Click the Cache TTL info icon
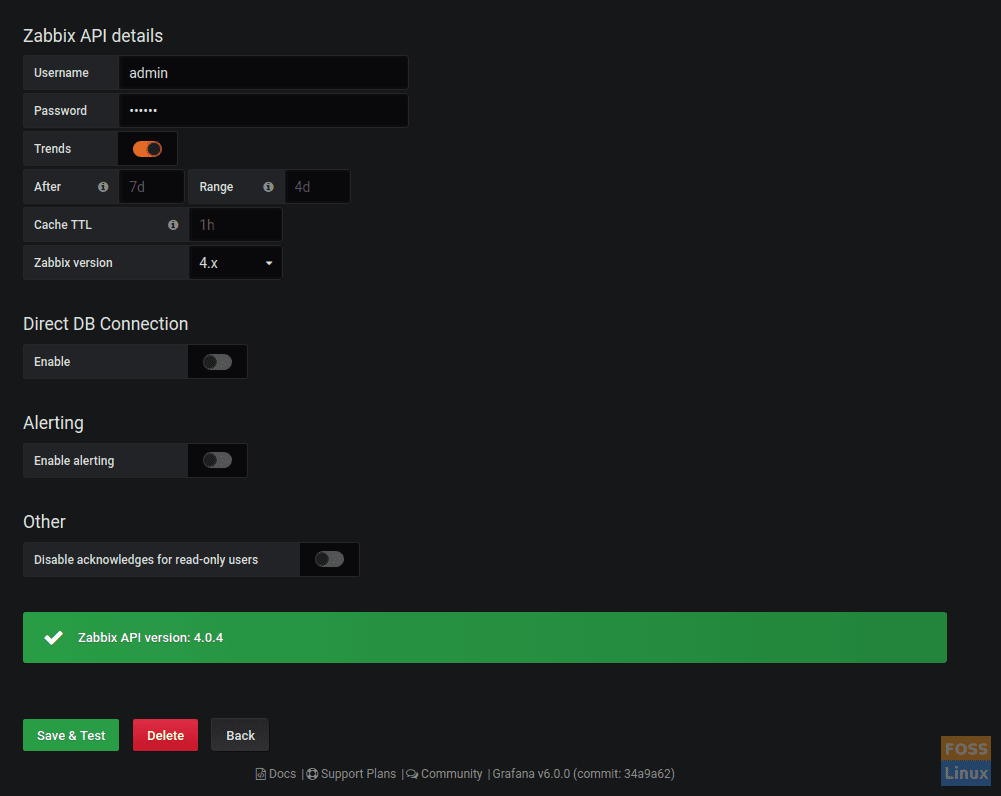Image resolution: width=1001 pixels, height=796 pixels. point(173,225)
